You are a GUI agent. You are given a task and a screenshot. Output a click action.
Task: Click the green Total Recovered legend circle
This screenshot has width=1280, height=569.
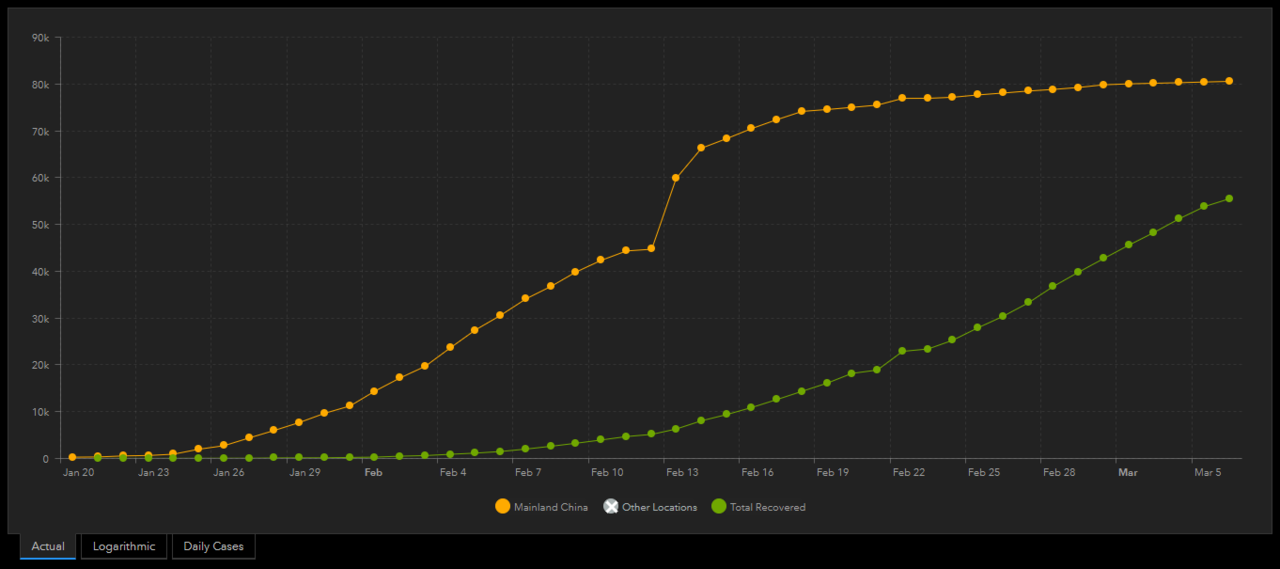click(718, 507)
